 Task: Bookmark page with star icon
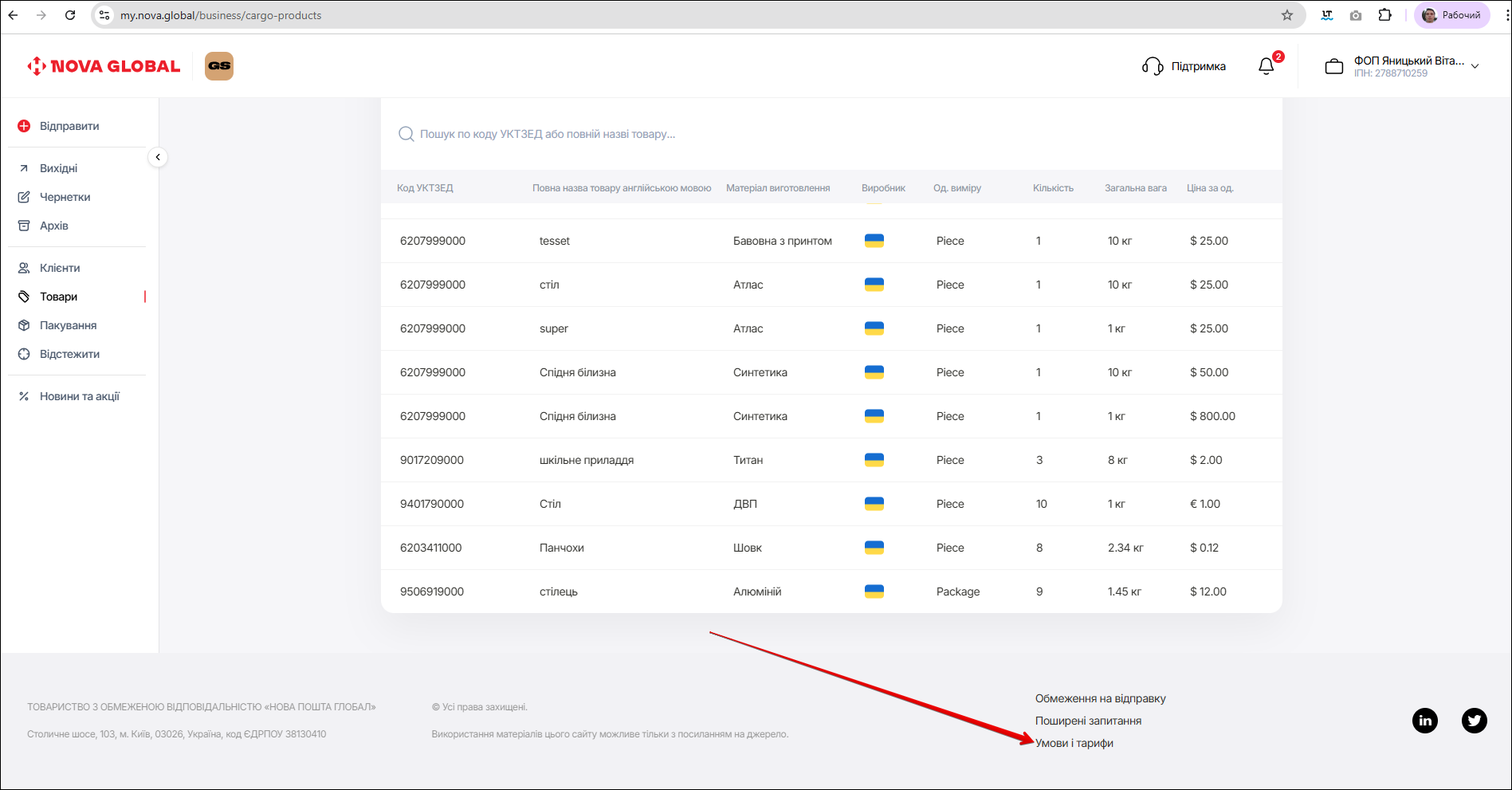point(1287,15)
